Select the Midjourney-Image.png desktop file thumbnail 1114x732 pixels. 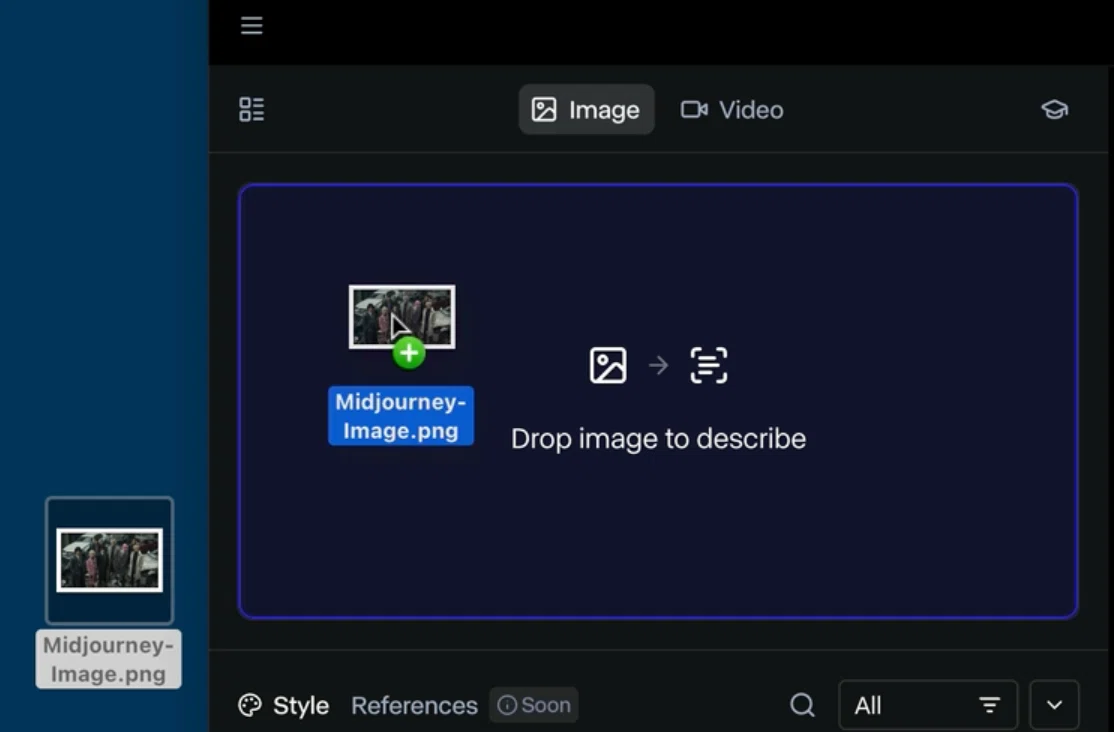pos(109,560)
